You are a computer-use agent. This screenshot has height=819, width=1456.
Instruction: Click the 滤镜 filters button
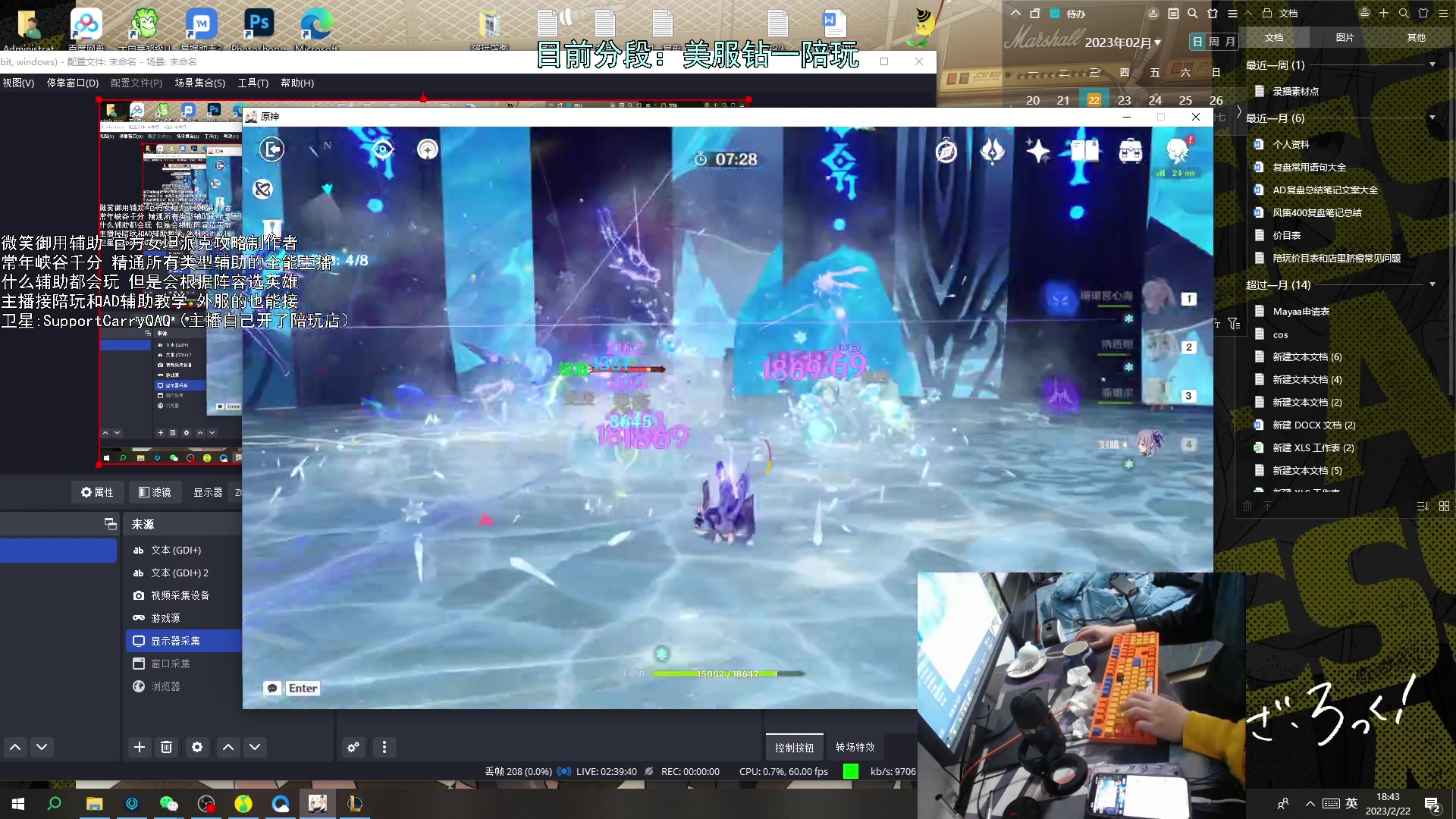(155, 492)
